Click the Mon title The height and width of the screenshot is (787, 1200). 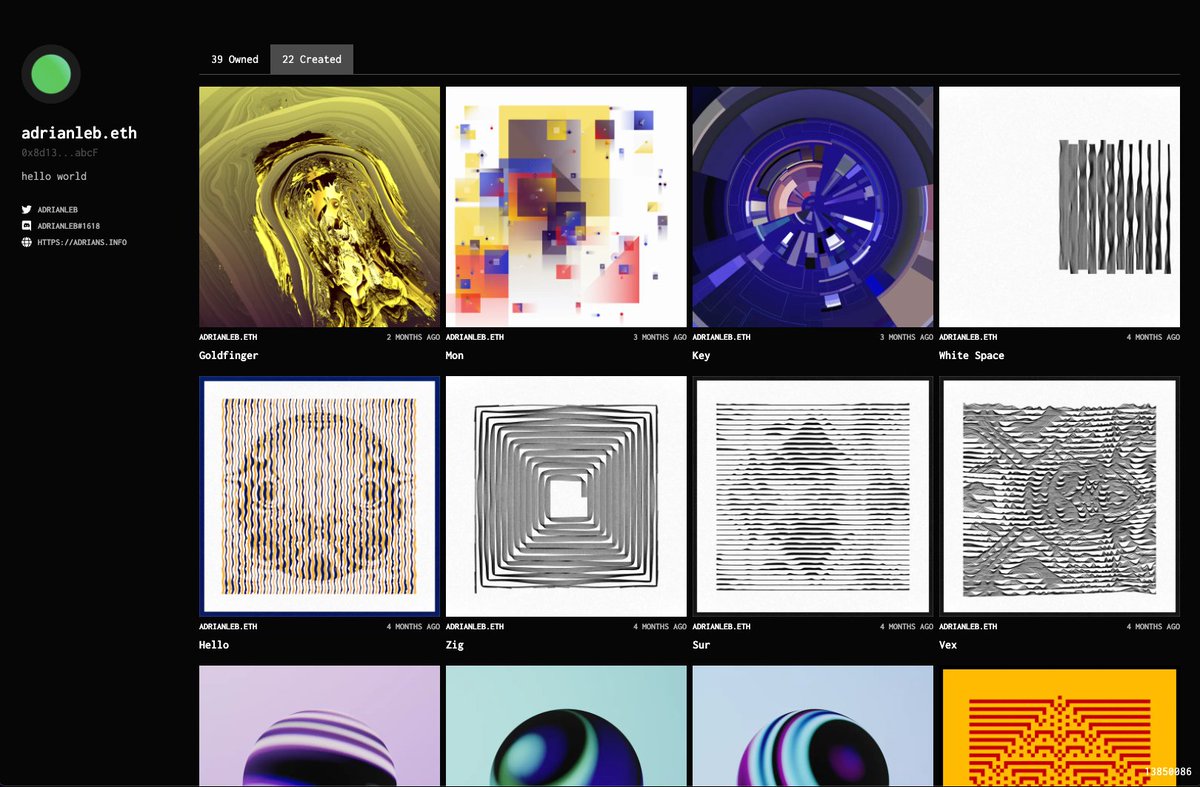click(455, 355)
